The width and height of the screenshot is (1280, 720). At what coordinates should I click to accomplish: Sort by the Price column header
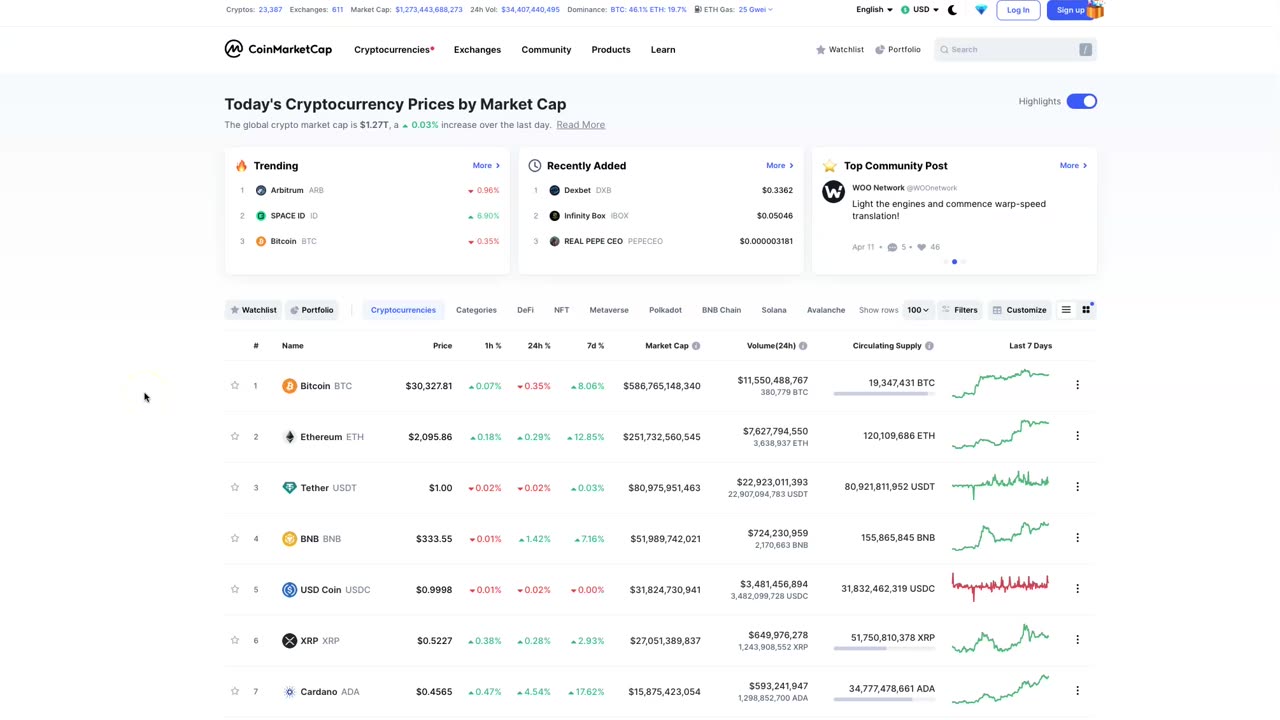tap(442, 346)
